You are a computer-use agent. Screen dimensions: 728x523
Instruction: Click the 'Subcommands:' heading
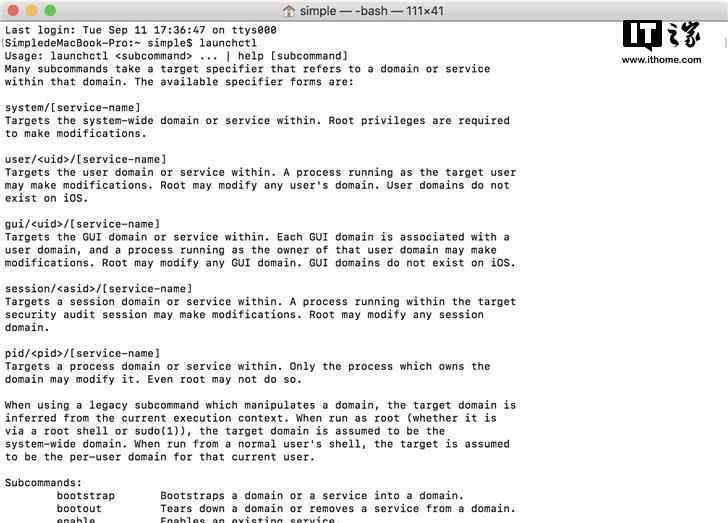pos(43,483)
